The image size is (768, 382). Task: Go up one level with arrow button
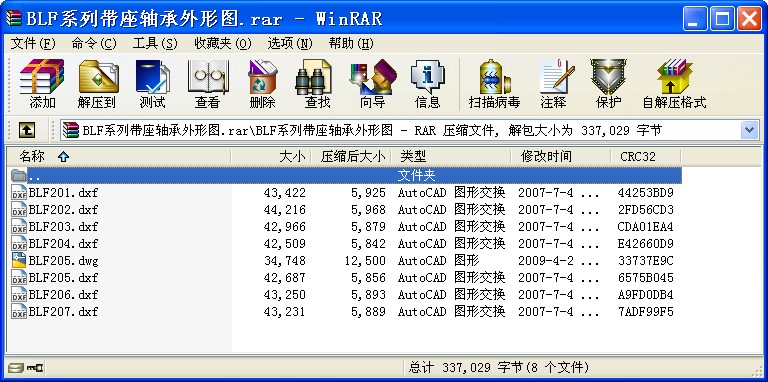coord(27,130)
